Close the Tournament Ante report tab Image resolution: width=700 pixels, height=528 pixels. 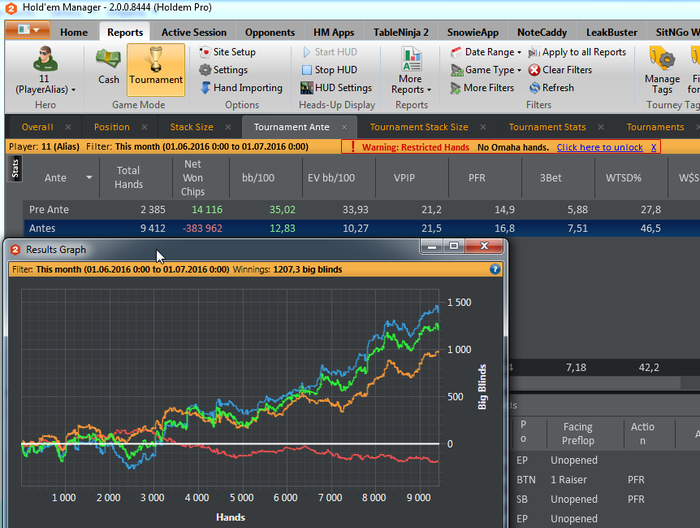[344, 127]
